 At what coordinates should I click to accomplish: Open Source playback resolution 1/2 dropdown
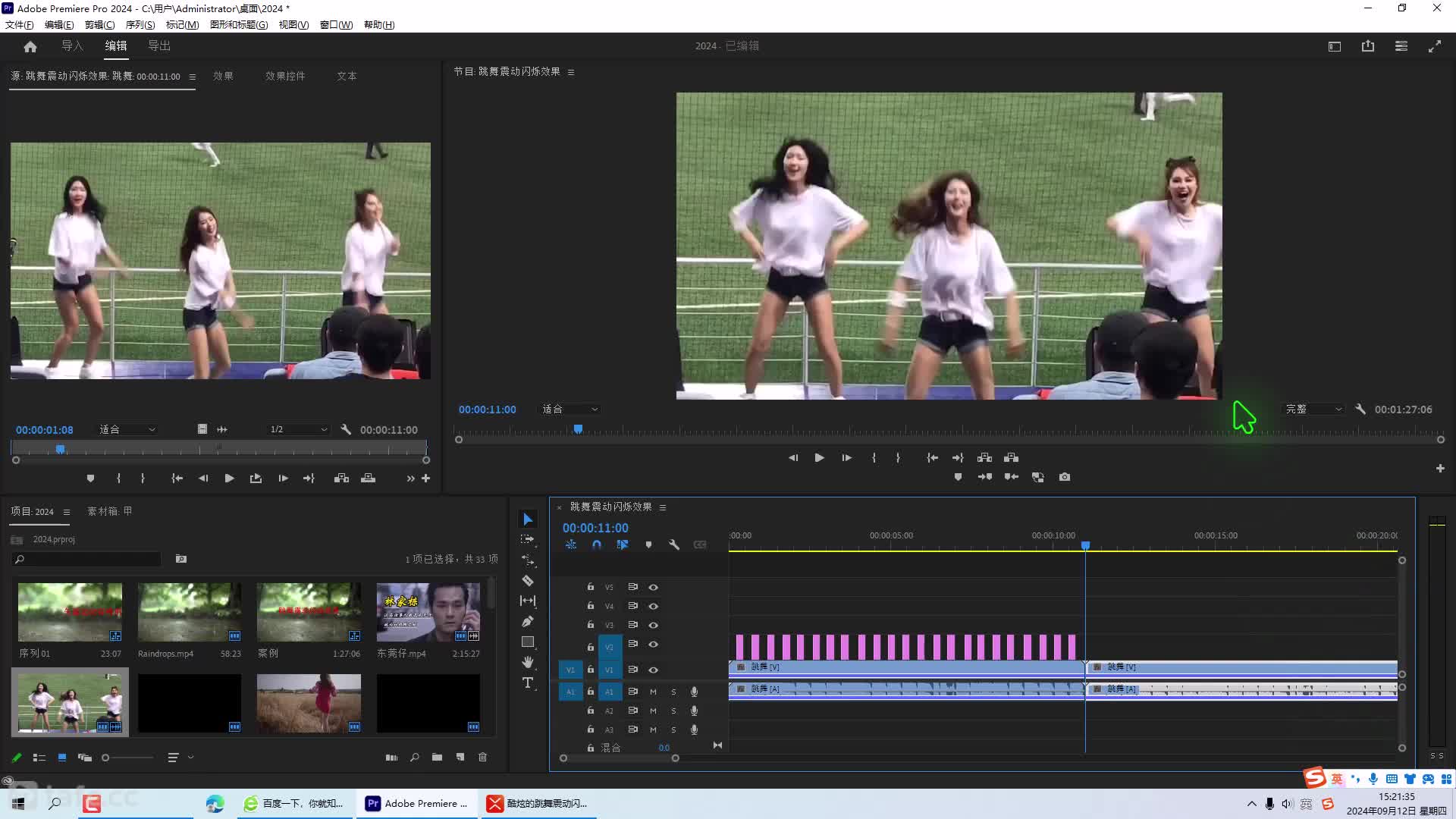click(298, 429)
